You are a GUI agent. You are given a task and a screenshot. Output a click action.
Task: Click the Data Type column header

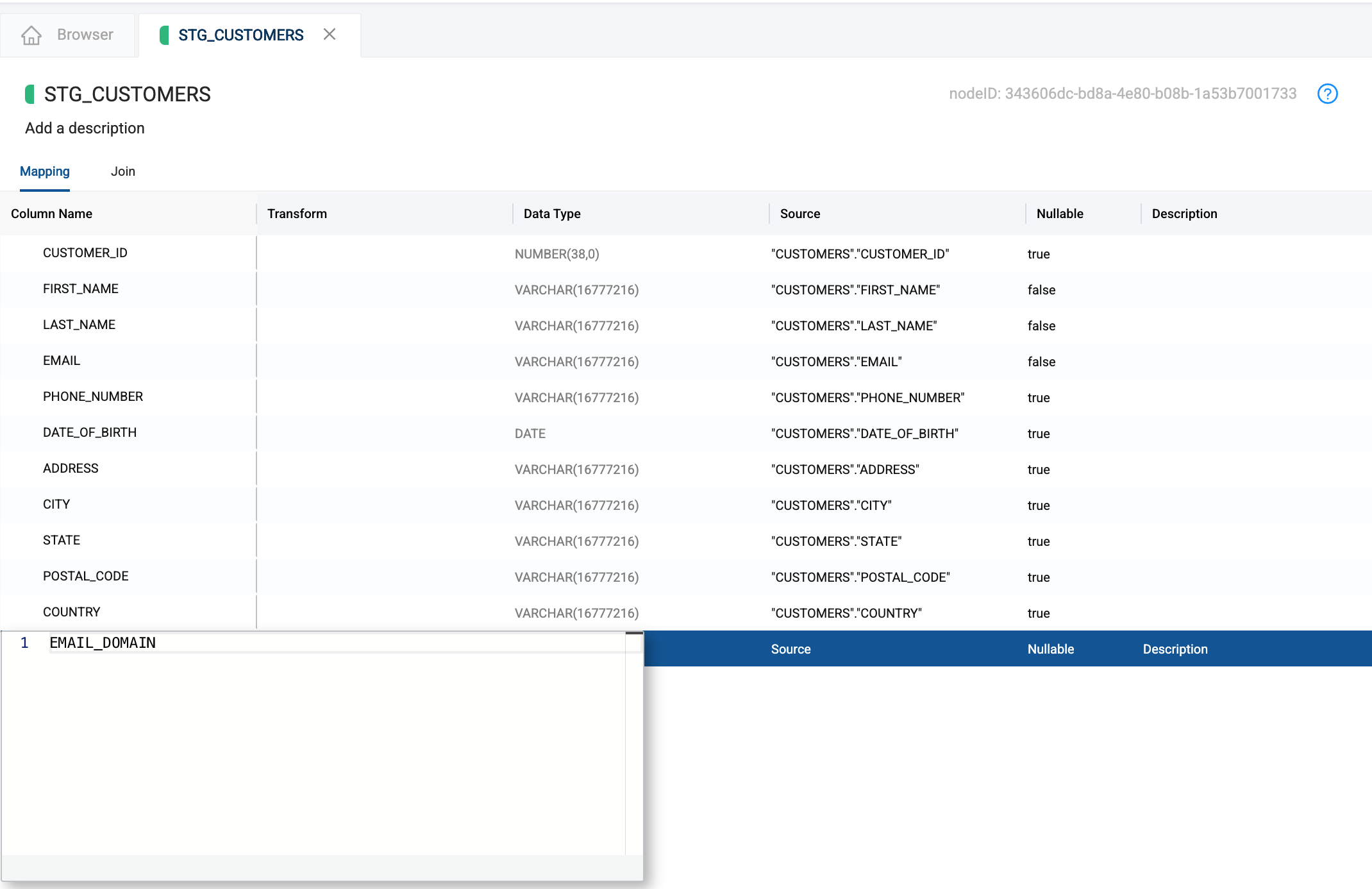pos(551,214)
